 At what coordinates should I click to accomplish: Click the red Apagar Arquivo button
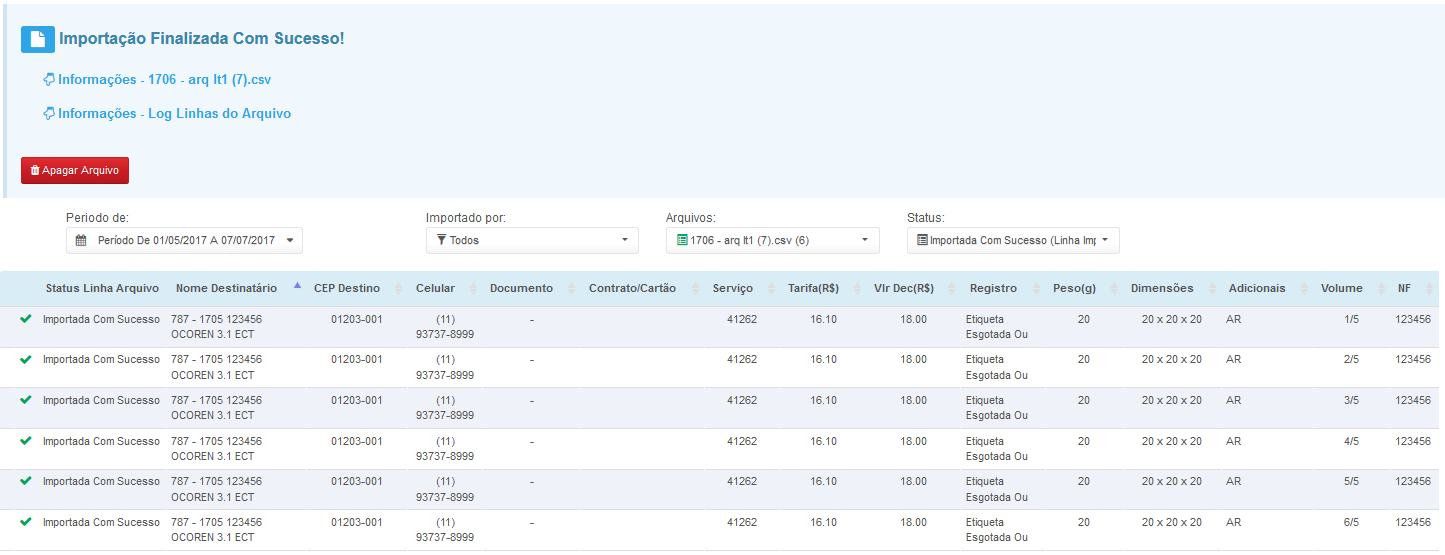[x=75, y=171]
